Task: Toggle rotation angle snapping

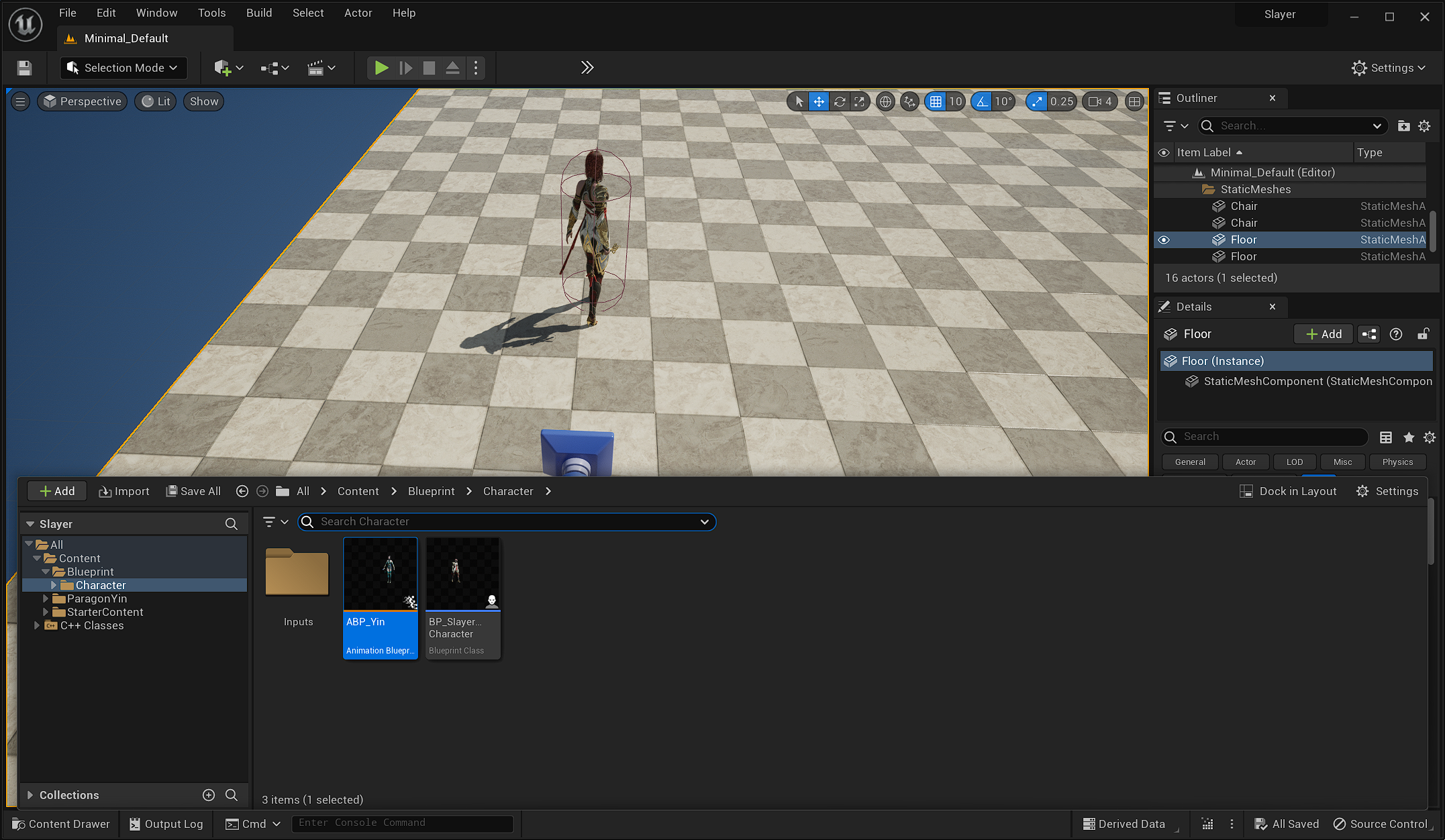Action: pyautogui.click(x=982, y=101)
